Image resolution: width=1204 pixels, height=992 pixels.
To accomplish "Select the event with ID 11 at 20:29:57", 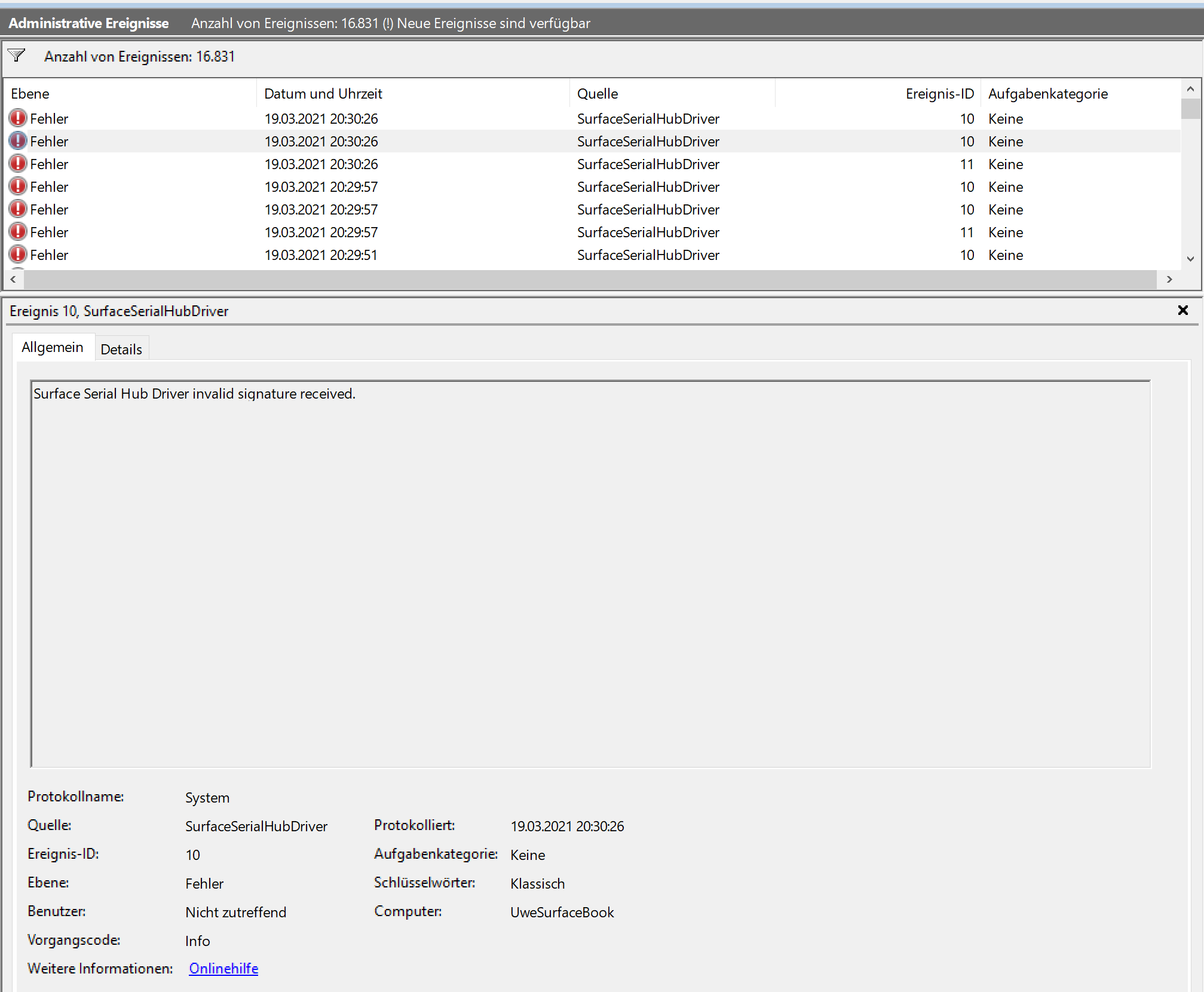I will click(593, 232).
